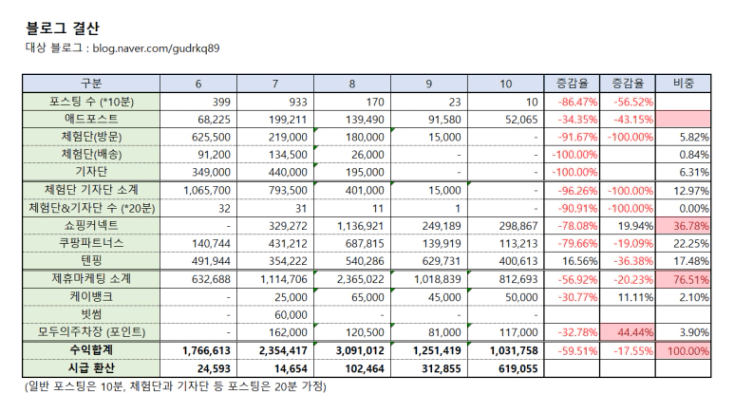Click the 빗썸 cell showing 60,000
This screenshot has height=413, width=734.
coord(275,314)
